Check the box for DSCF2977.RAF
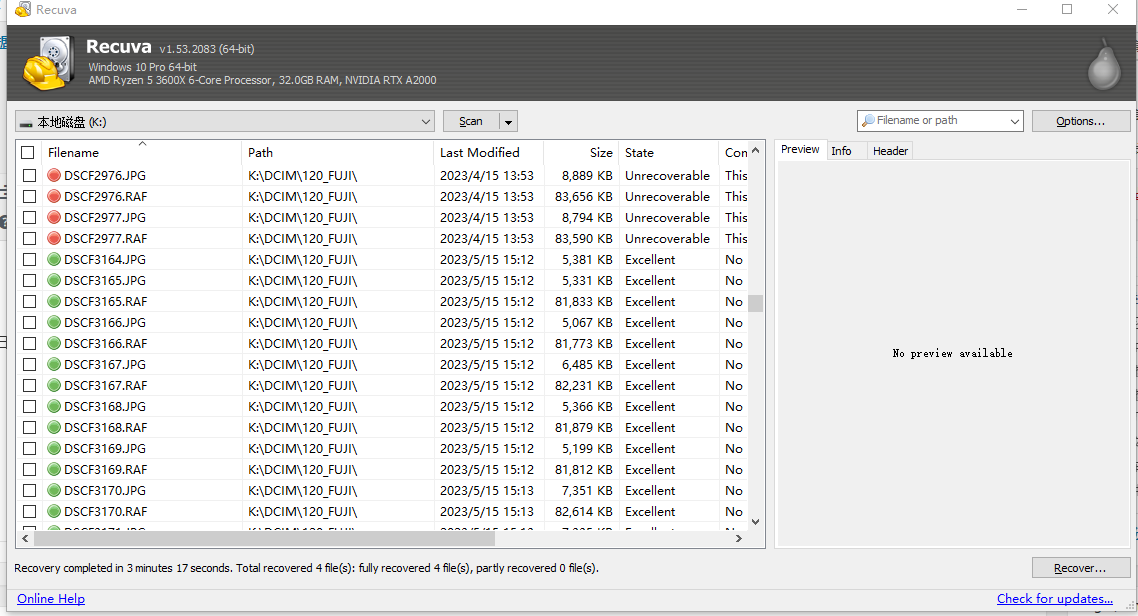The width and height of the screenshot is (1138, 616). pos(29,238)
